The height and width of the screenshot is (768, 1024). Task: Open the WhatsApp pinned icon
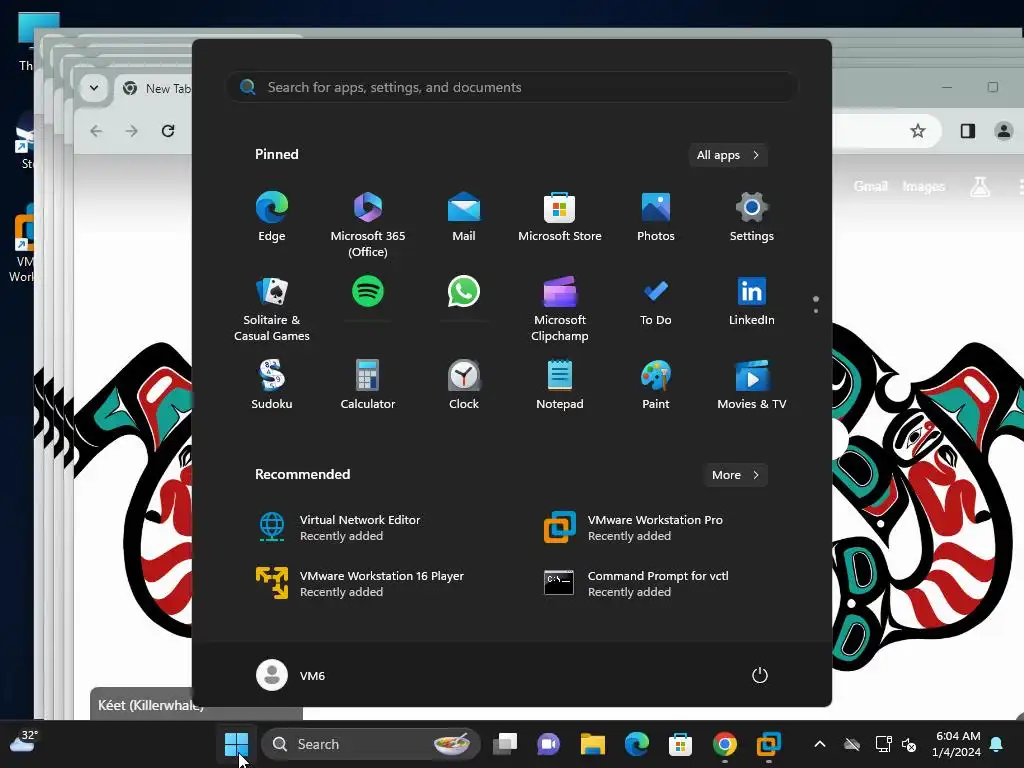464,291
